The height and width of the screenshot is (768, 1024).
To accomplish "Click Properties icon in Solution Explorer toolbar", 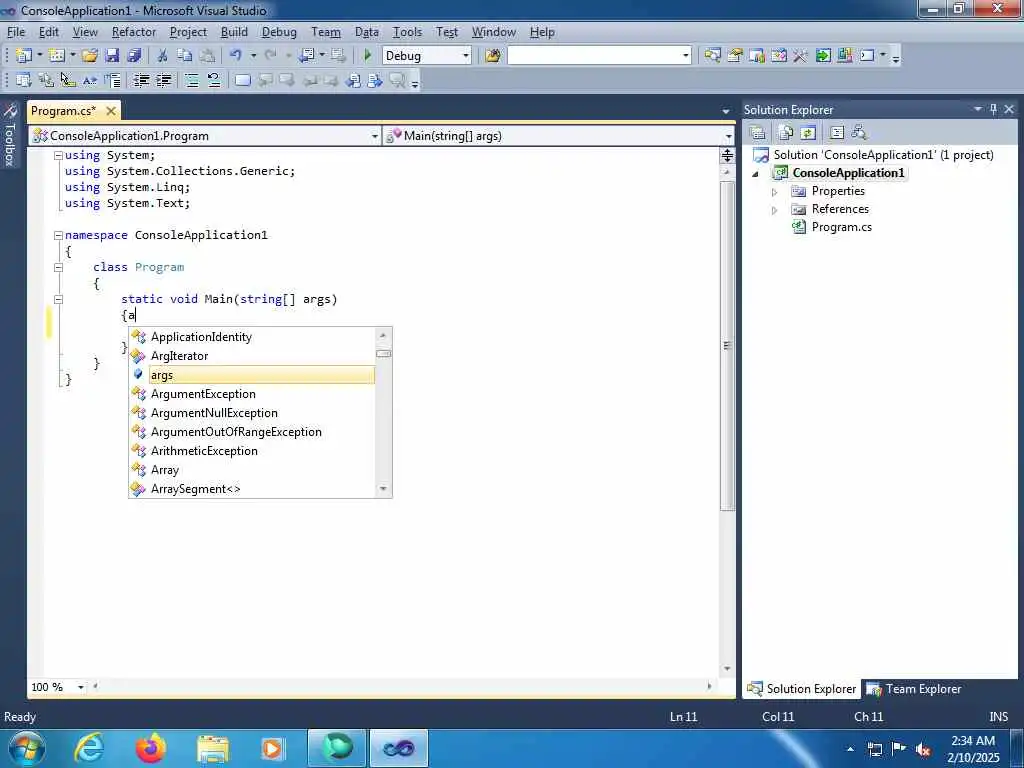I will (x=758, y=133).
